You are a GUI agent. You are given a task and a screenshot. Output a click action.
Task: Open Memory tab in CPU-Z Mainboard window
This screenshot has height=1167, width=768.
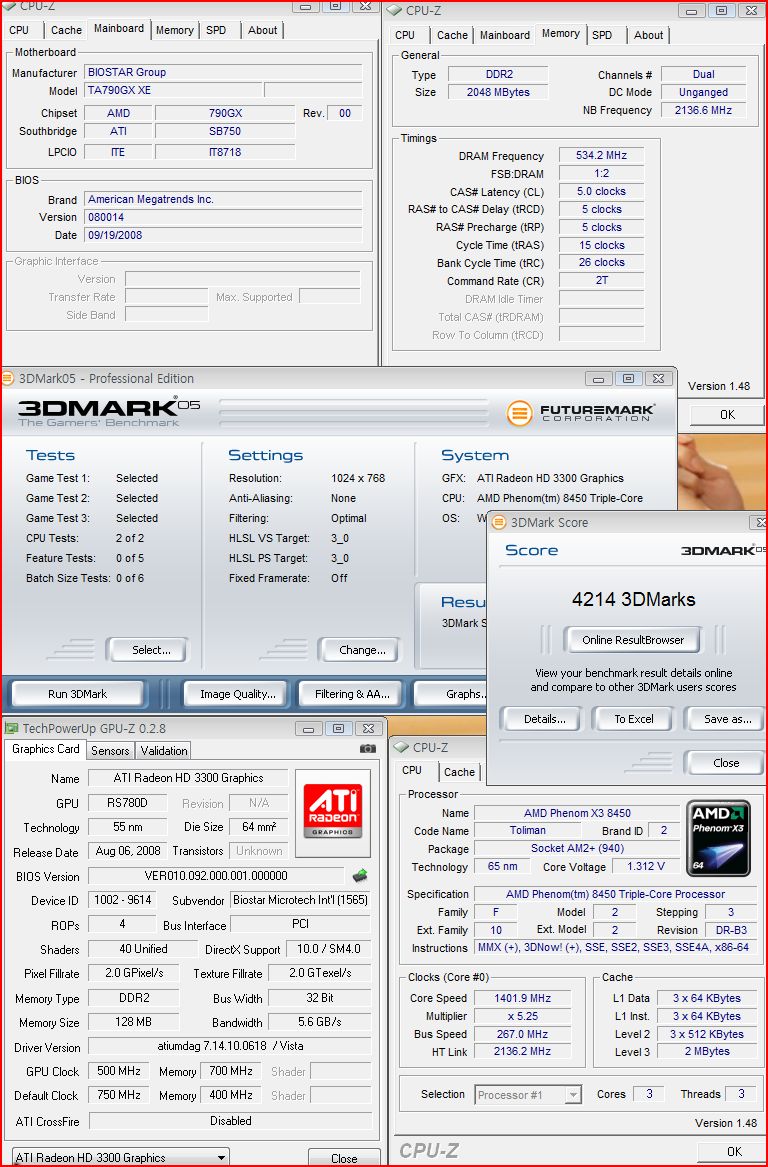[x=175, y=30]
